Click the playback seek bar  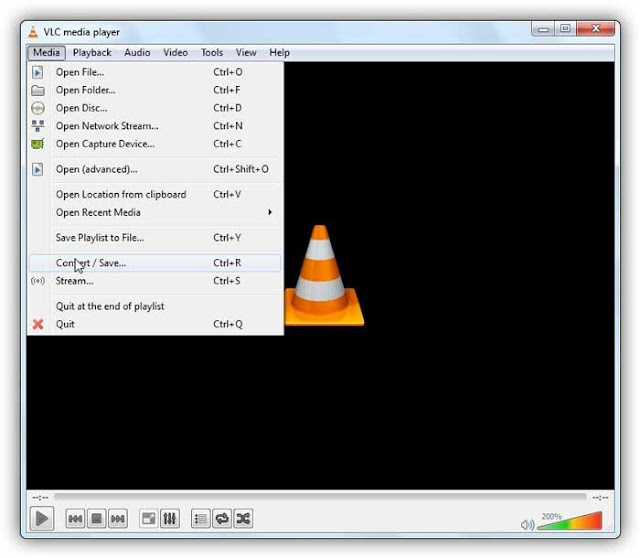[320, 497]
